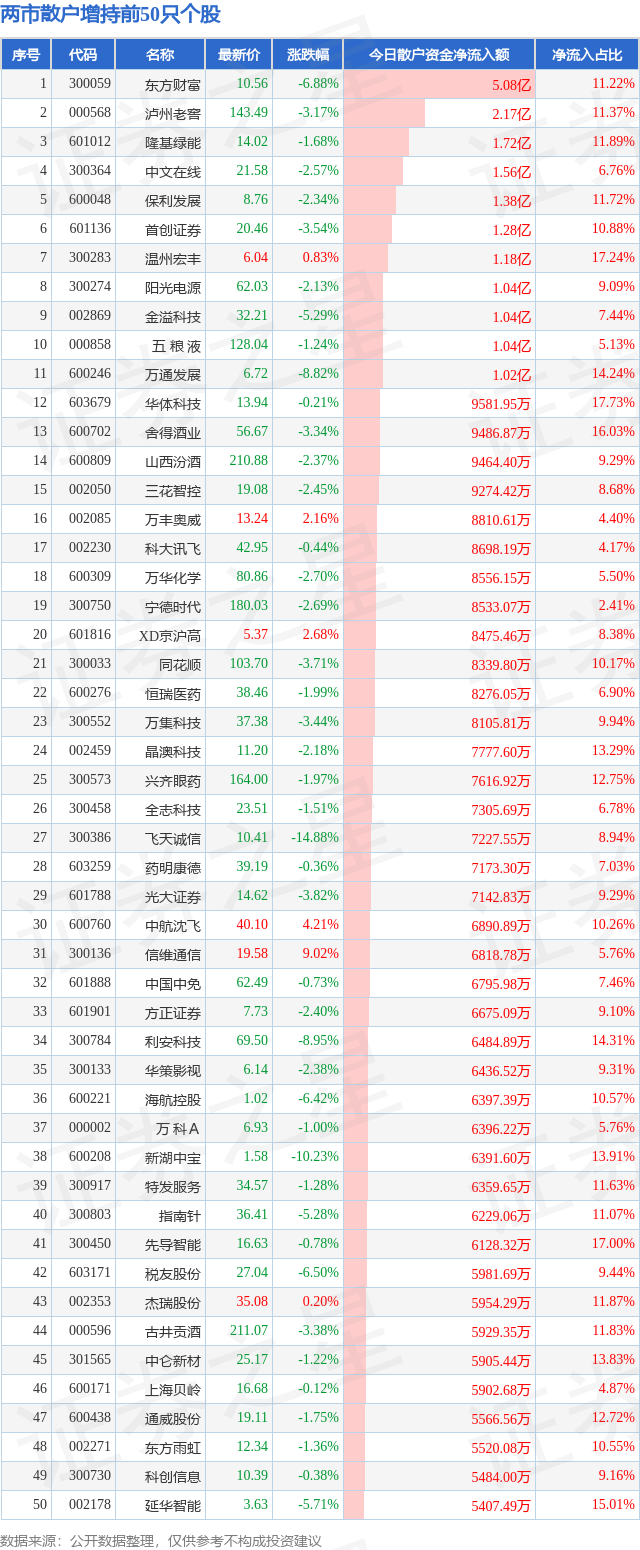Click stock code 002050
The width and height of the screenshot is (640, 1550).
90,490
